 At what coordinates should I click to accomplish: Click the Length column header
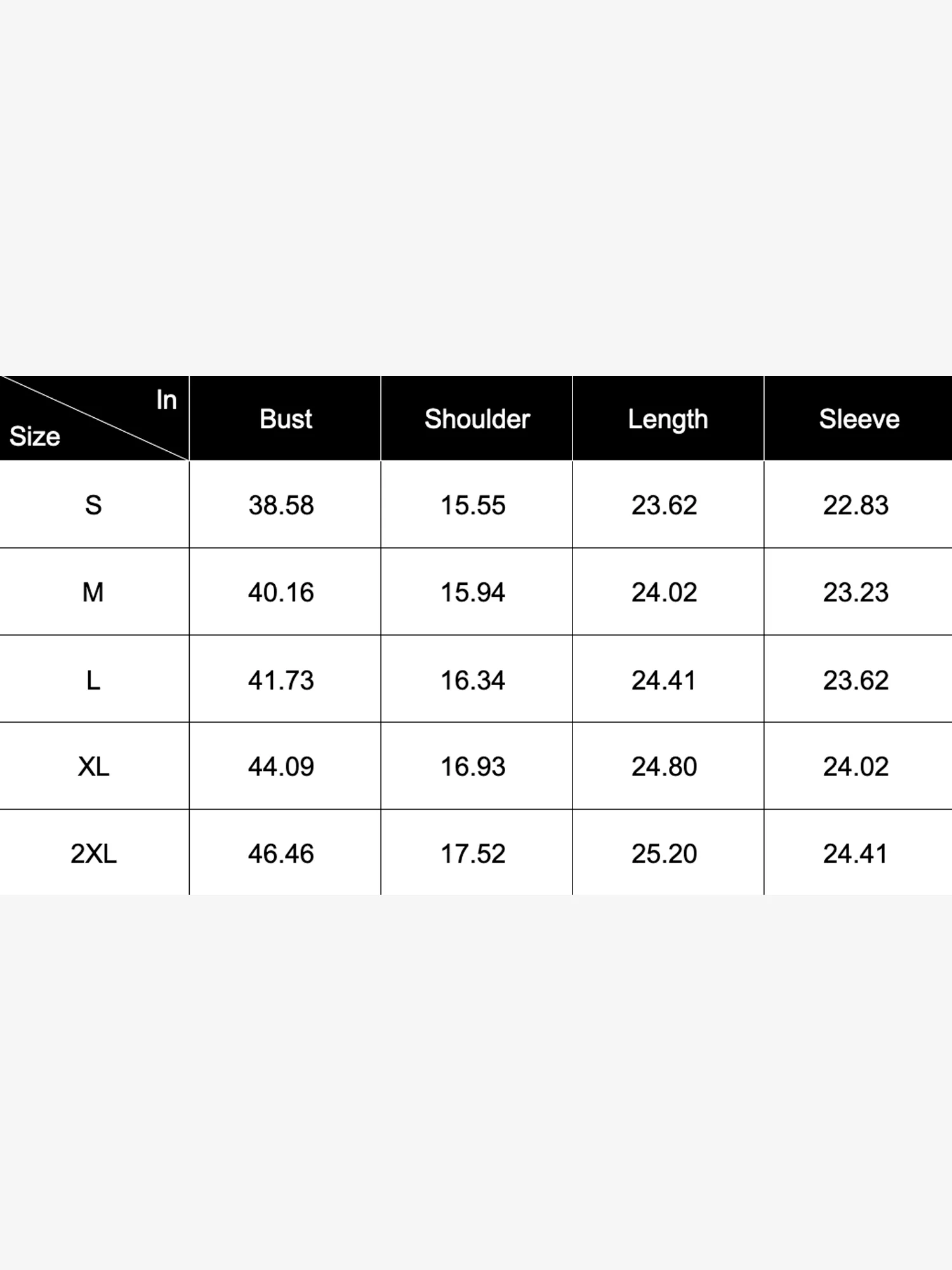pos(668,419)
